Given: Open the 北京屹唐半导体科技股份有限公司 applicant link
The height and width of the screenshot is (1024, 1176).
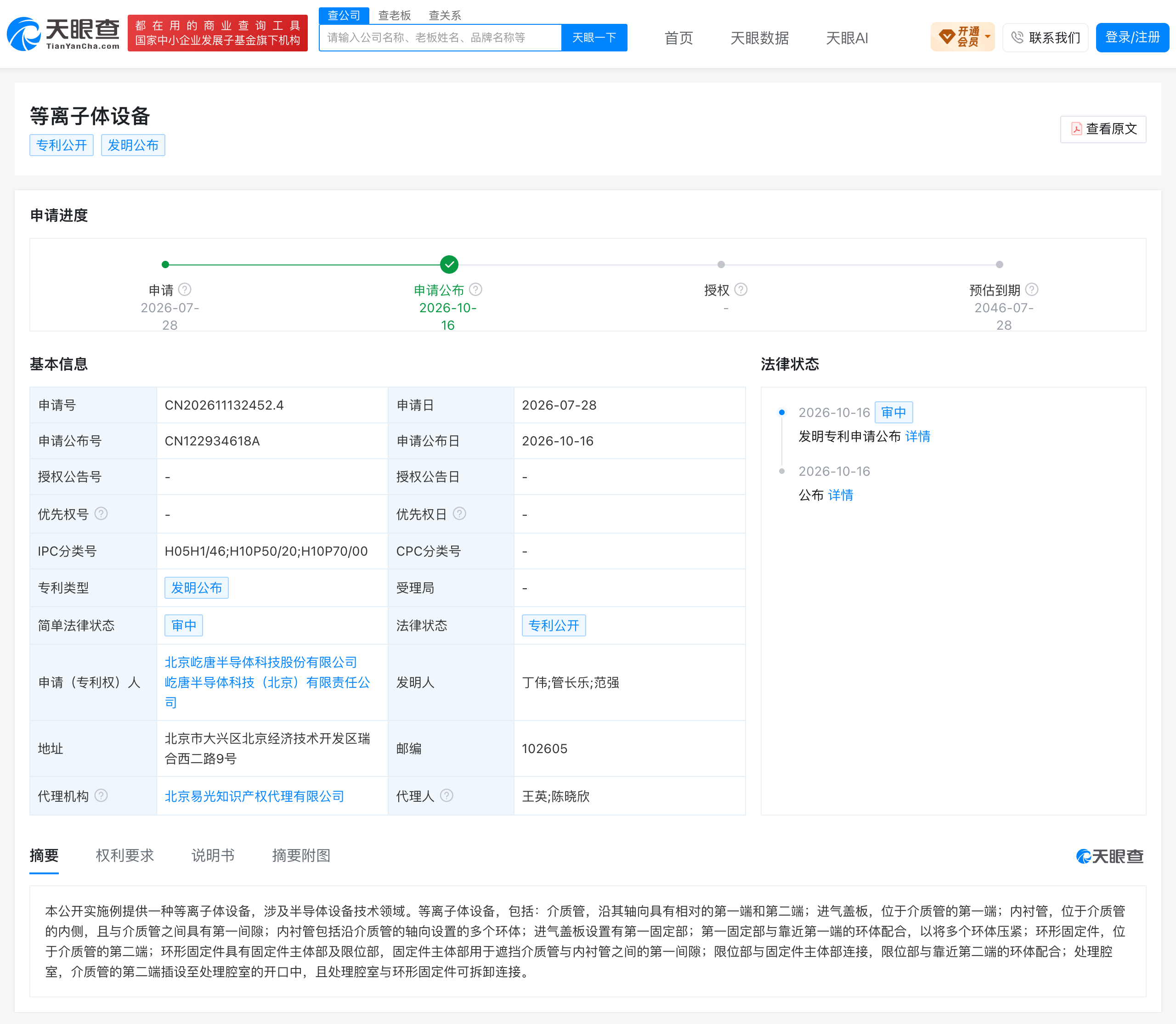Looking at the screenshot, I should tap(261, 662).
